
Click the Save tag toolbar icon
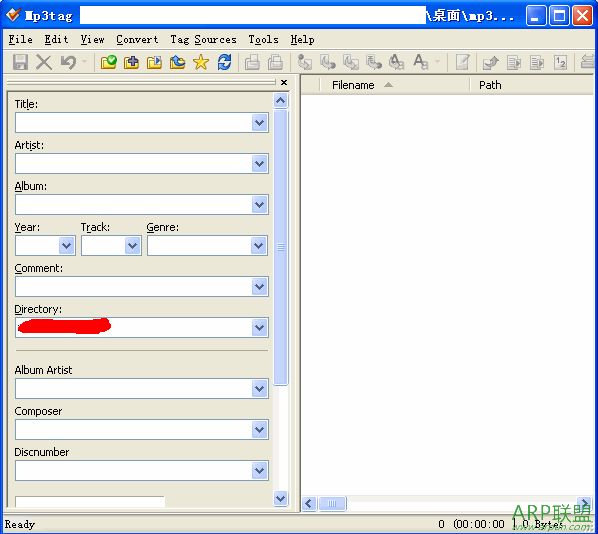[20, 62]
